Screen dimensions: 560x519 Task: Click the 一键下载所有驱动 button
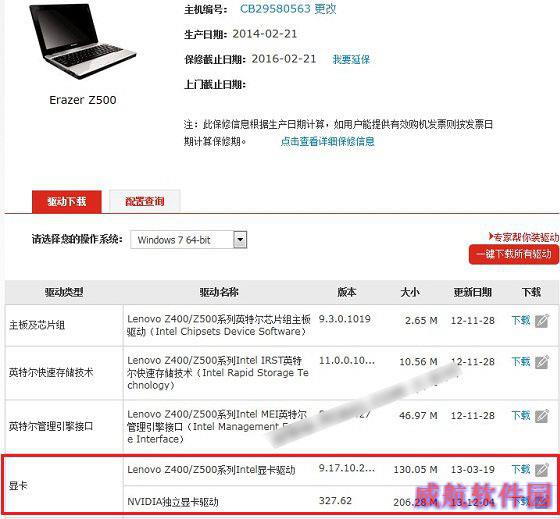click(x=514, y=254)
